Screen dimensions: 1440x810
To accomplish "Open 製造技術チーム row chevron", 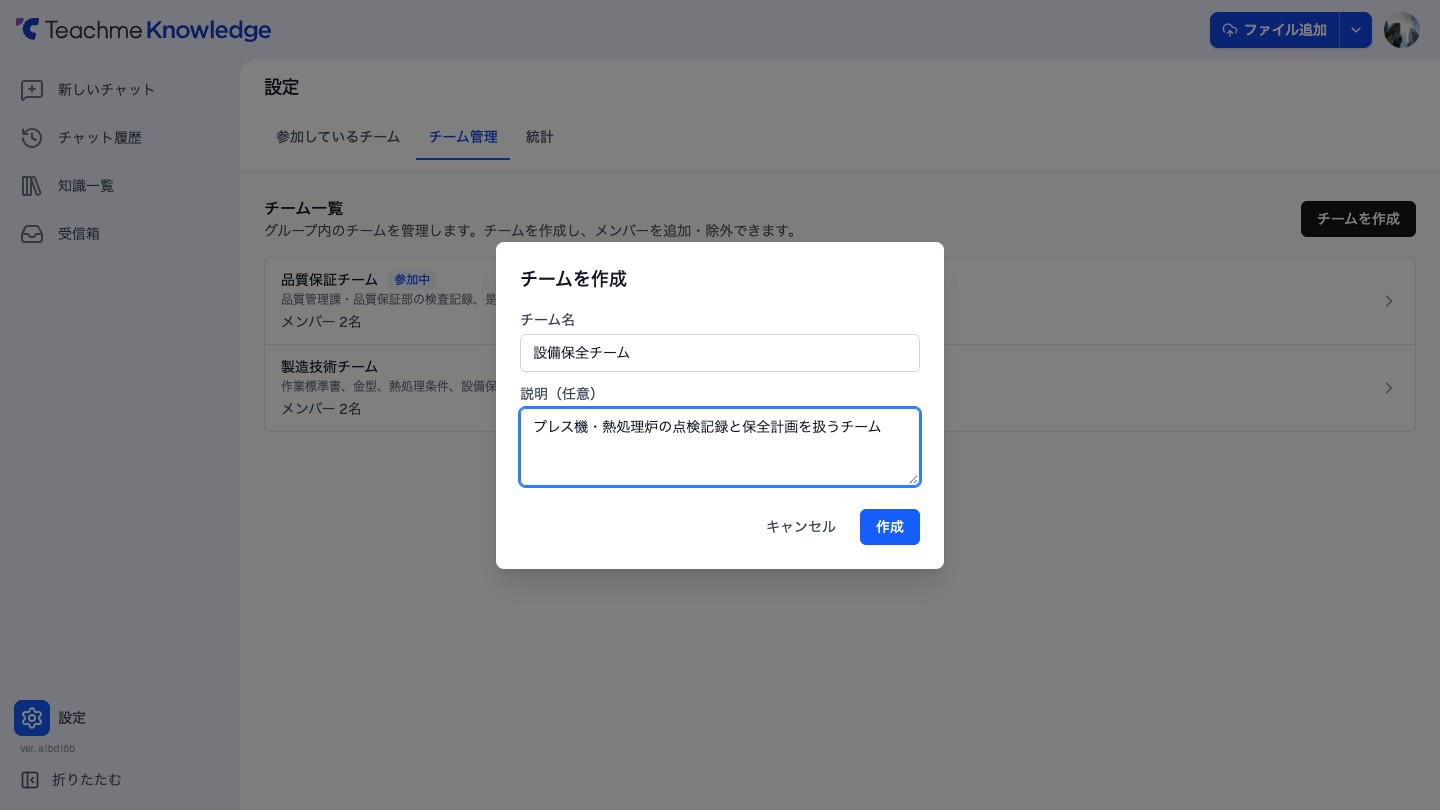I will point(1389,388).
